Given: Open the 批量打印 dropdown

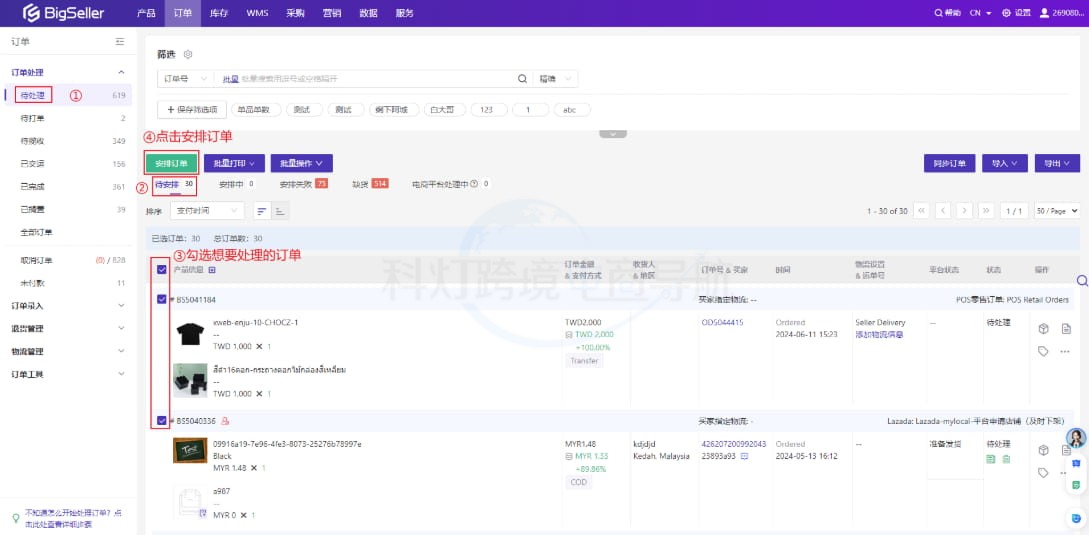Looking at the screenshot, I should pyautogui.click(x=235, y=163).
